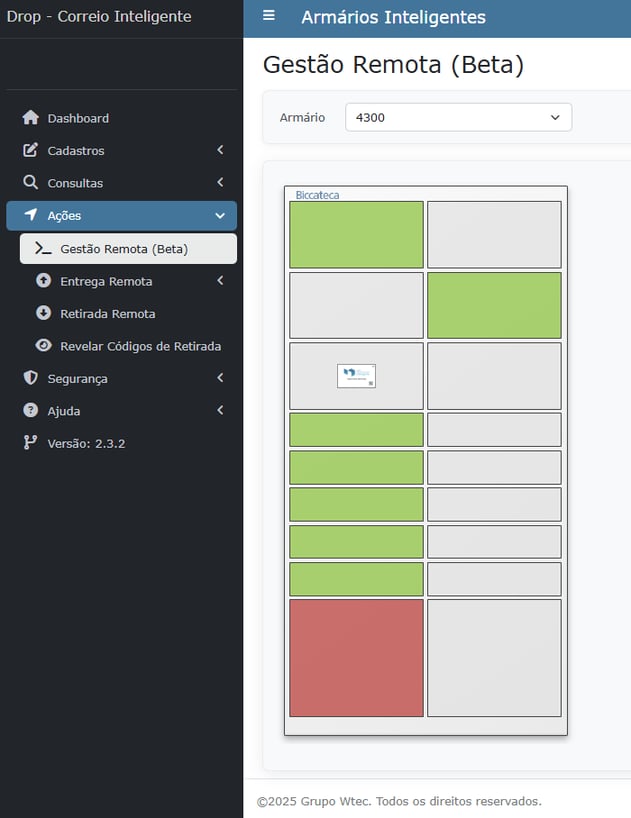Screen dimensions: 631x818
Task: Open Gestão Remota (Beta) menu item
Action: pos(124,249)
